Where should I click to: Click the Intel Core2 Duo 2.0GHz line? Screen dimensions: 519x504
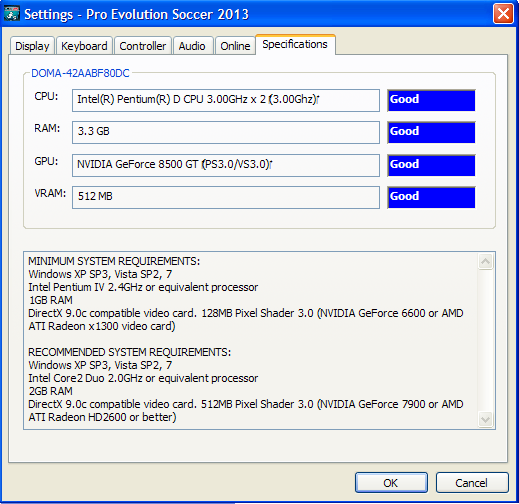point(143,378)
